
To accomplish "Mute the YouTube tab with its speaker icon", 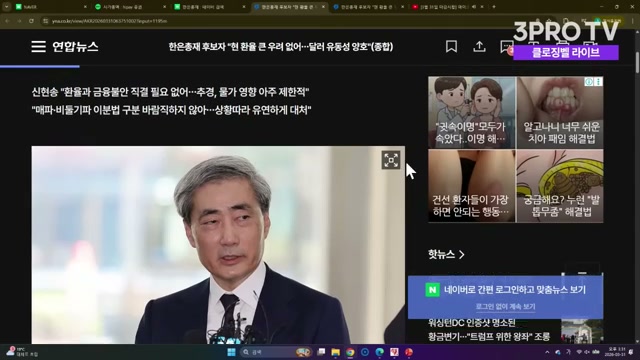I will 474,7.
